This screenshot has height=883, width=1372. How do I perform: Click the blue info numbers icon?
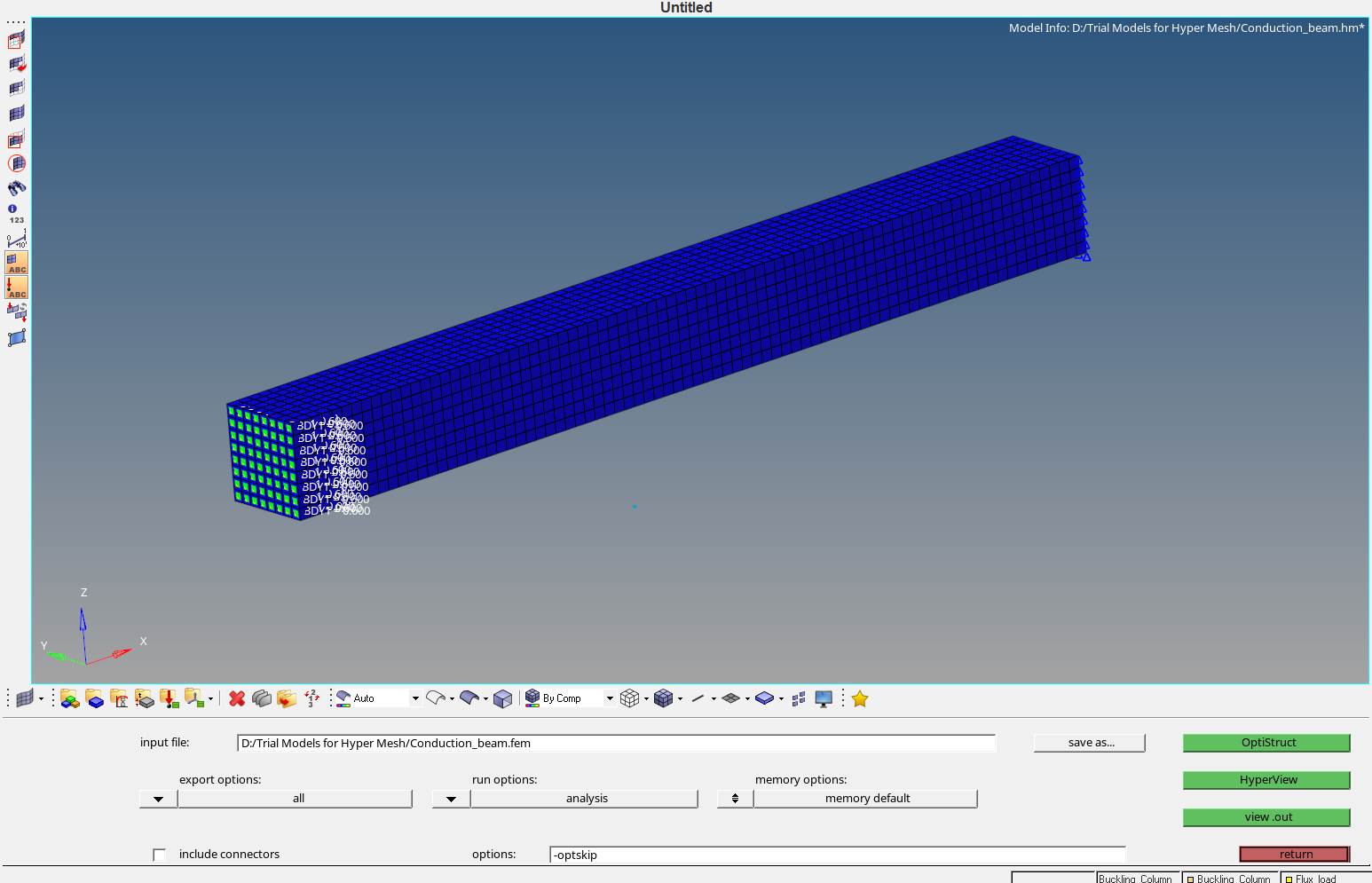(x=16, y=213)
